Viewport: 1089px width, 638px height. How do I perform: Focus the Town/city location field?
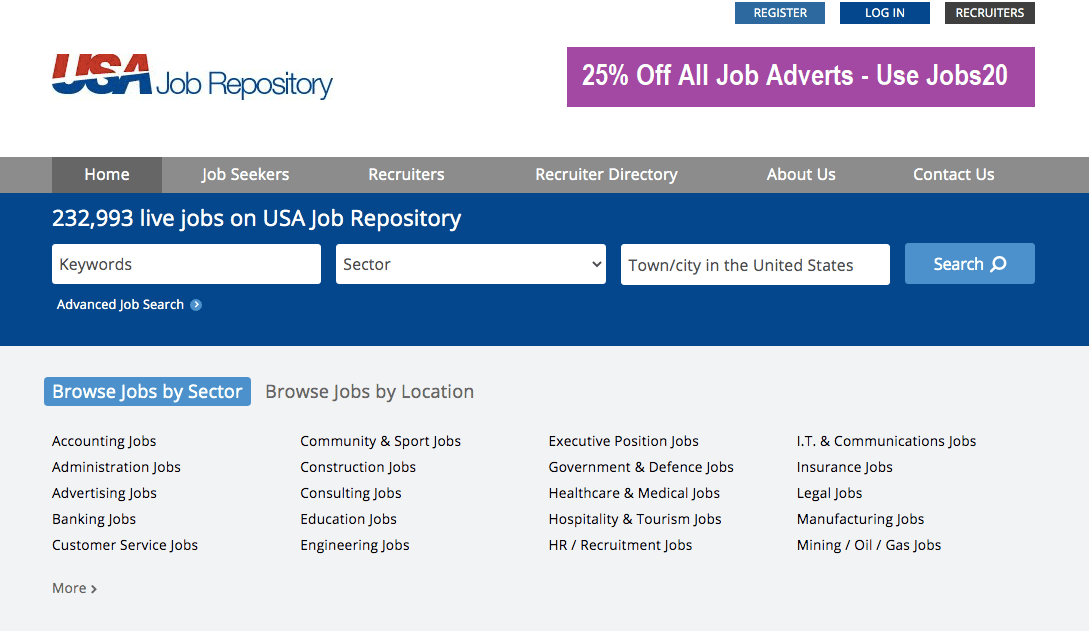tap(755, 265)
